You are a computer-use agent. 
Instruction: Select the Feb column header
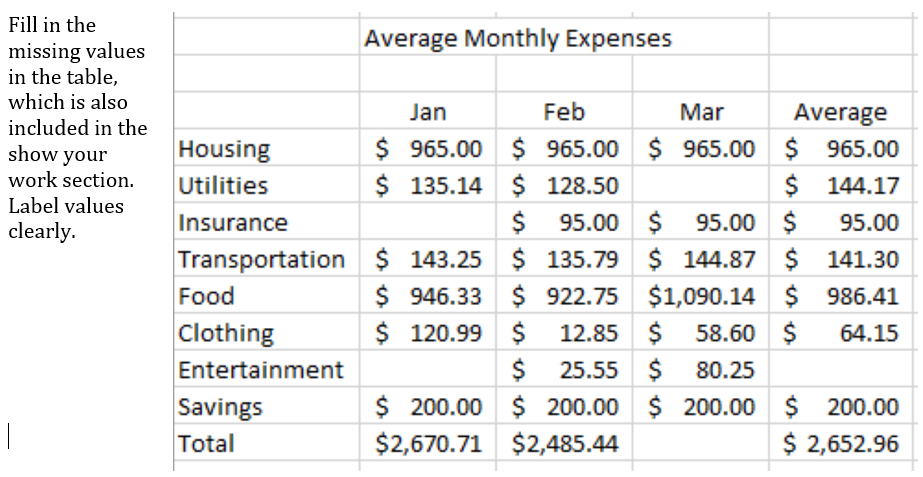564,112
